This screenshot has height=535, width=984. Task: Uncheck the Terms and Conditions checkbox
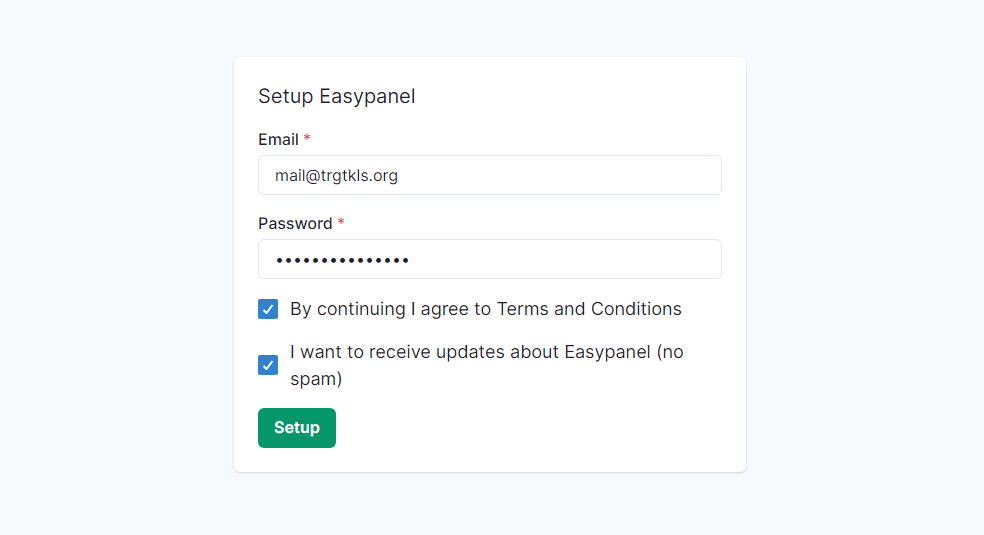[268, 309]
